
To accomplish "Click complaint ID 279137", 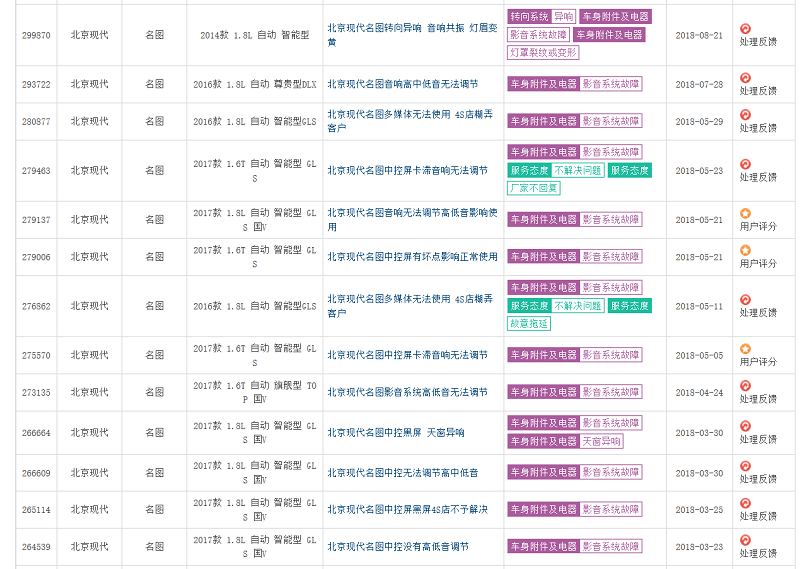I will (x=36, y=220).
